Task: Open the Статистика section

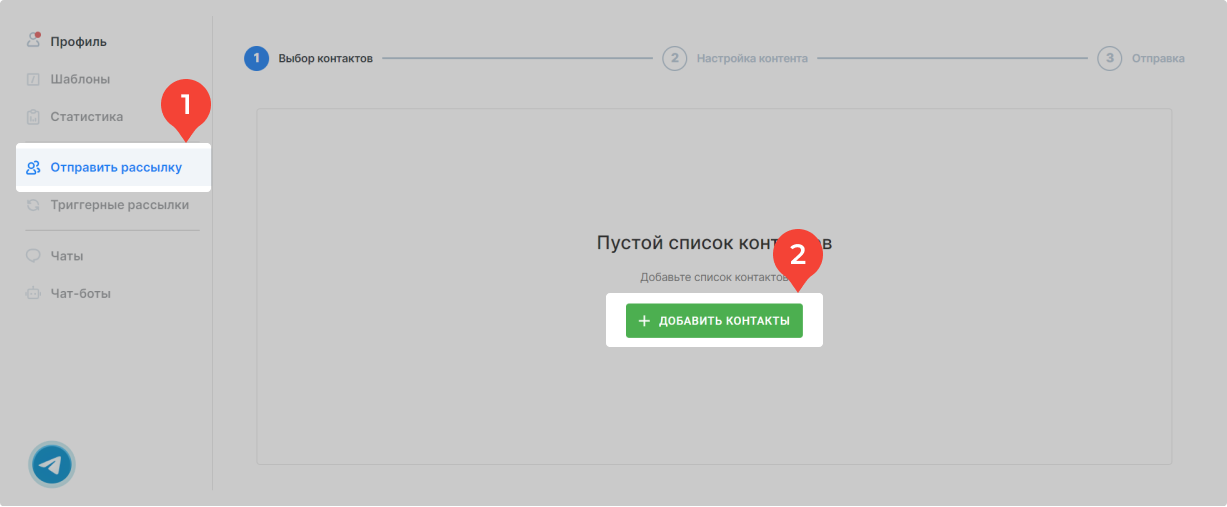Action: [87, 117]
